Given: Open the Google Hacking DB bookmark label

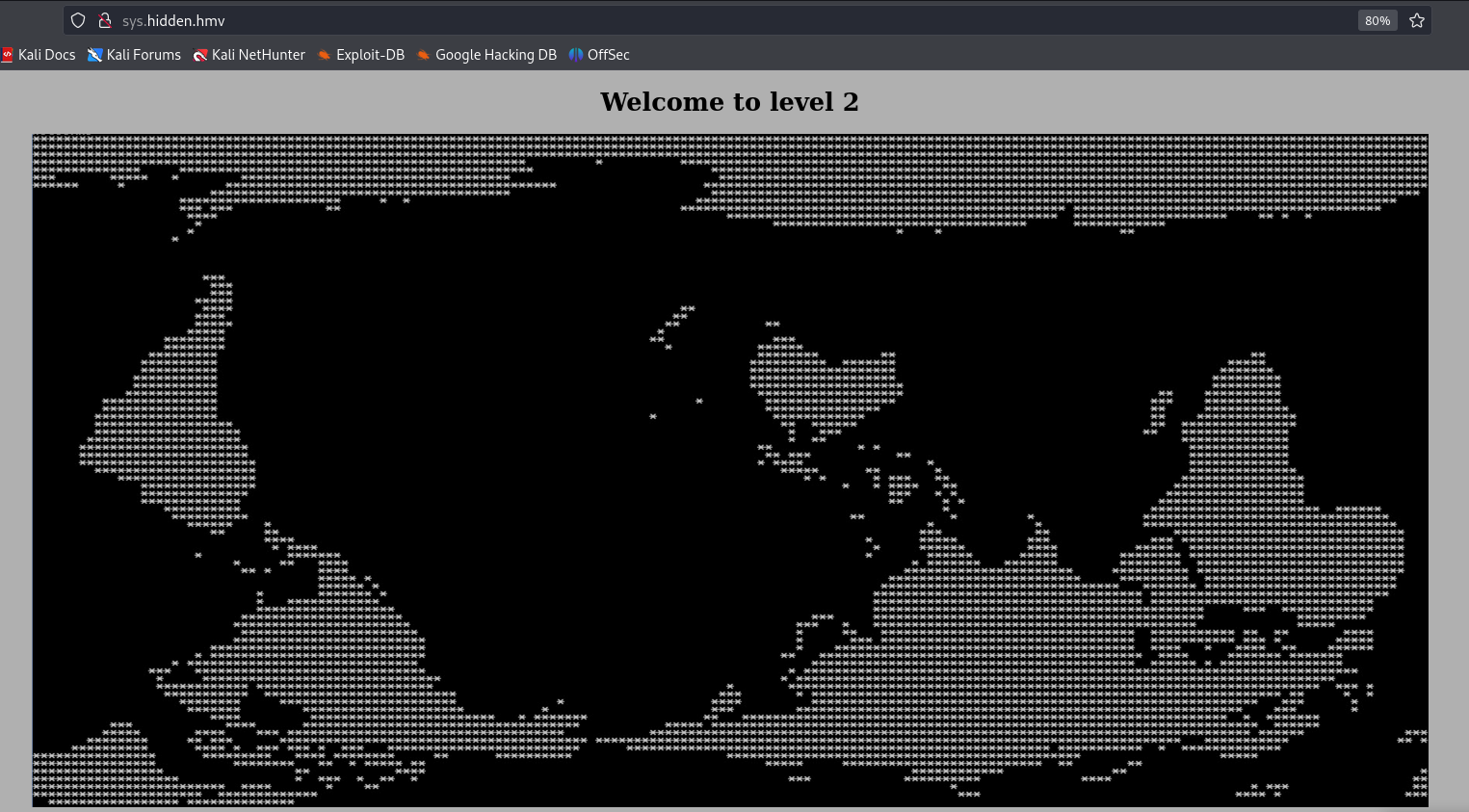Looking at the screenshot, I should click(496, 55).
